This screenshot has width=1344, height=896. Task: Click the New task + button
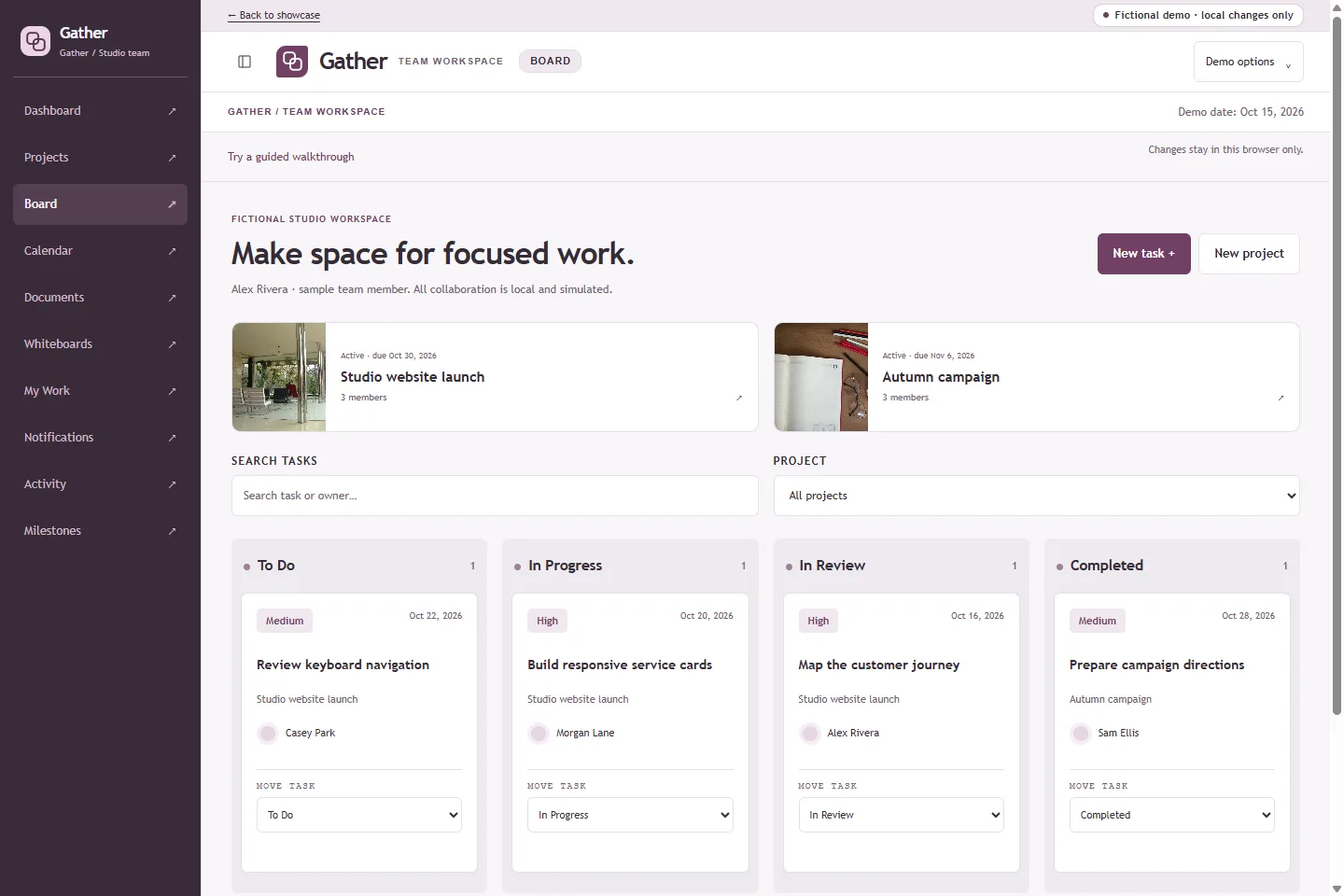[x=1144, y=254]
